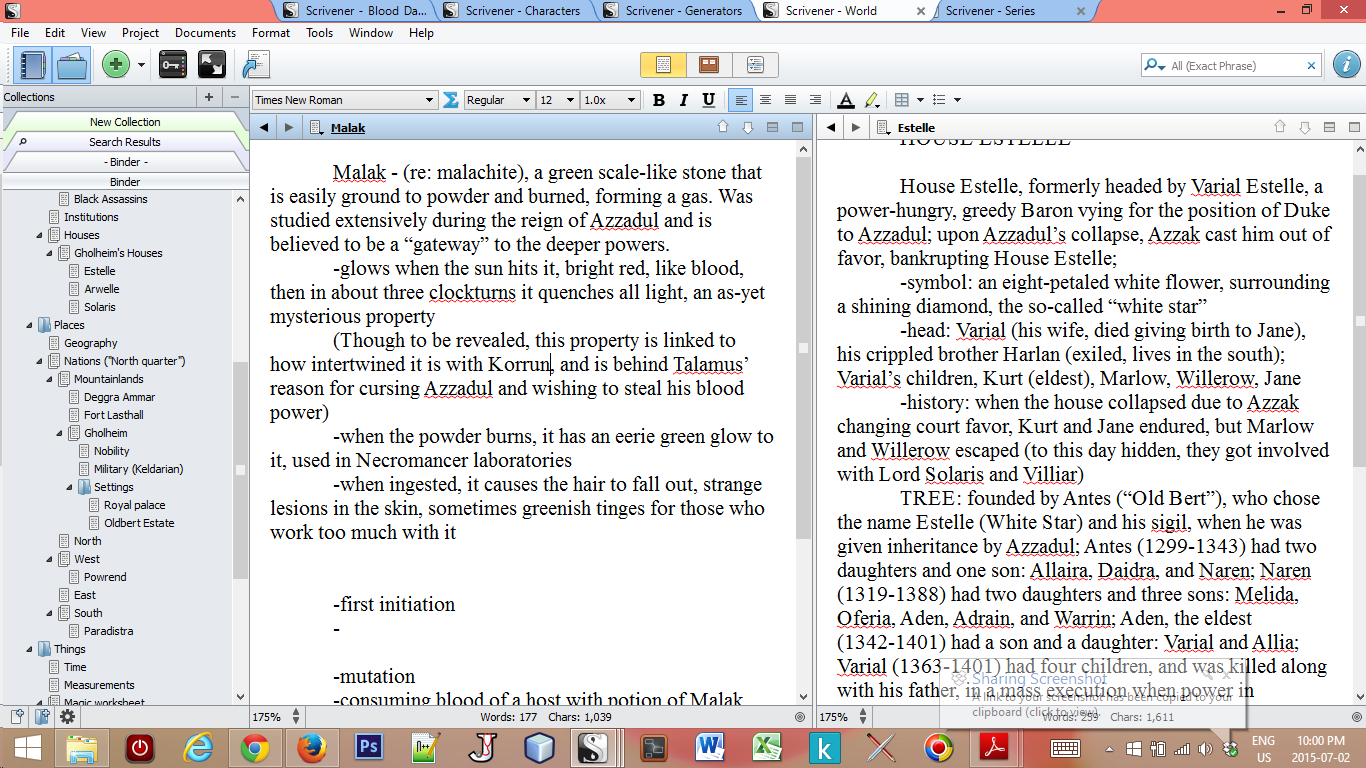Select the Search Results collection

[125, 142]
